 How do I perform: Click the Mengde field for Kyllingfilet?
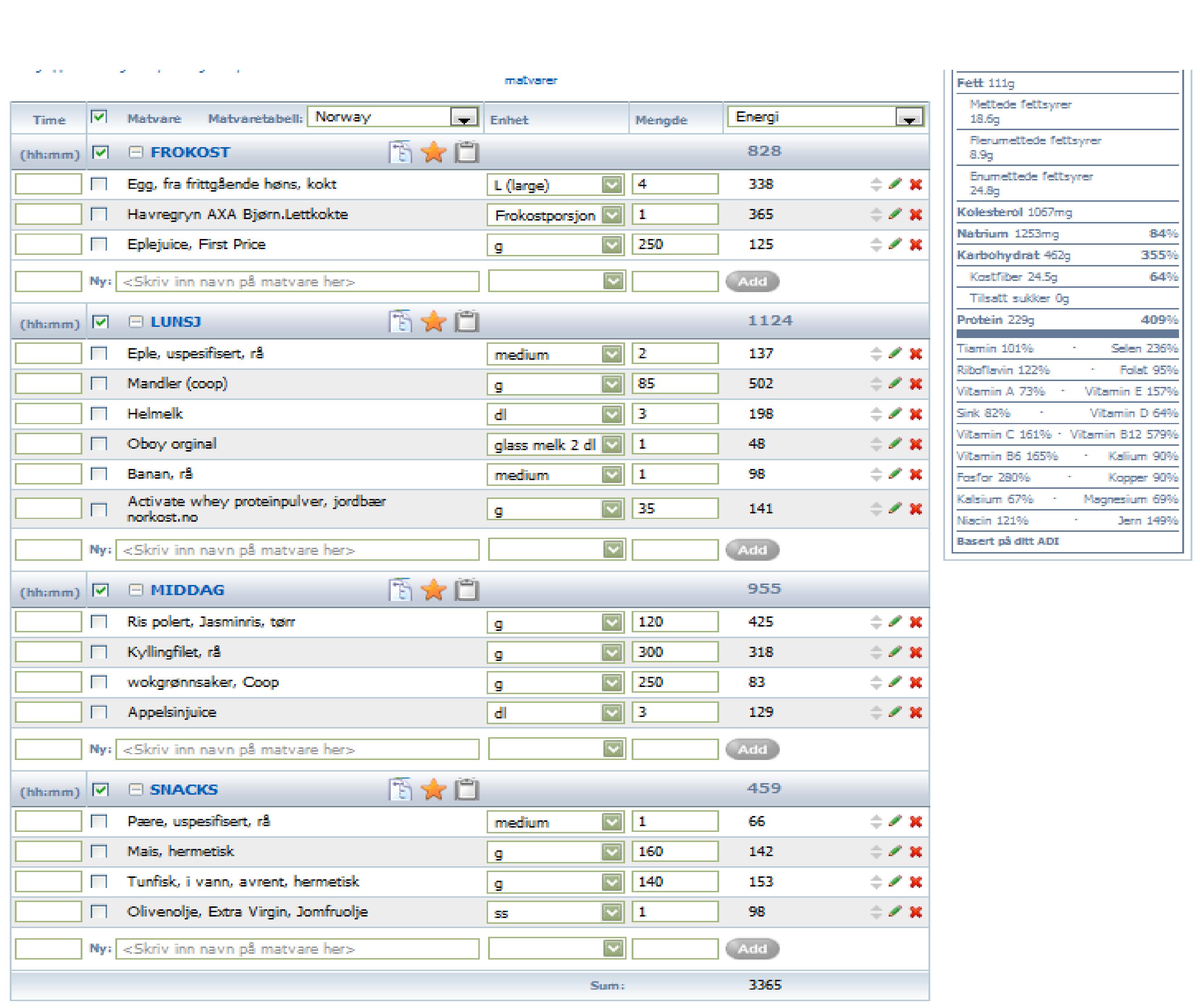(x=675, y=652)
